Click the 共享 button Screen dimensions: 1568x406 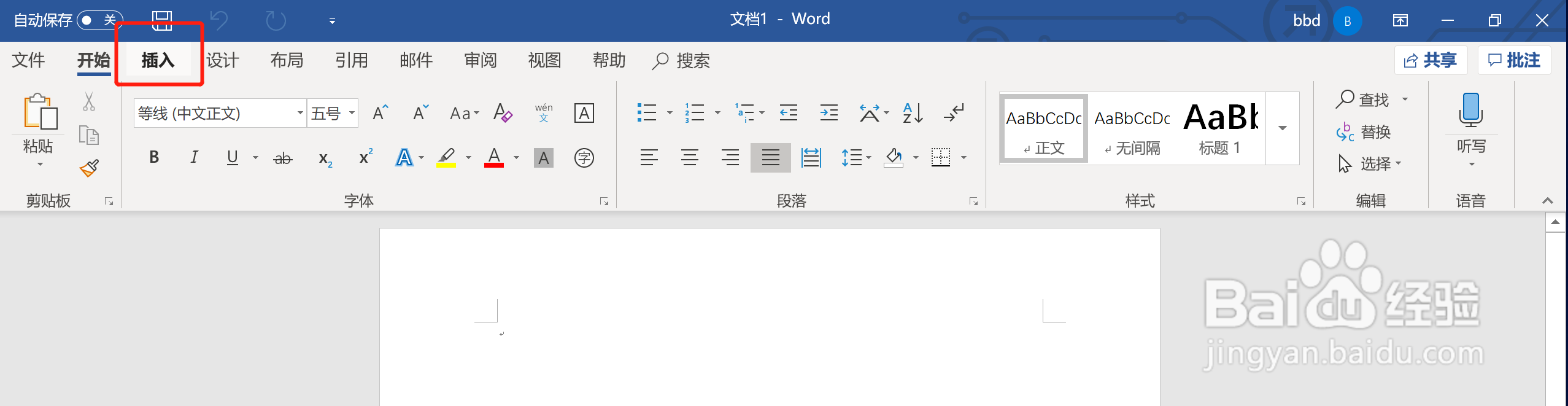click(1431, 60)
